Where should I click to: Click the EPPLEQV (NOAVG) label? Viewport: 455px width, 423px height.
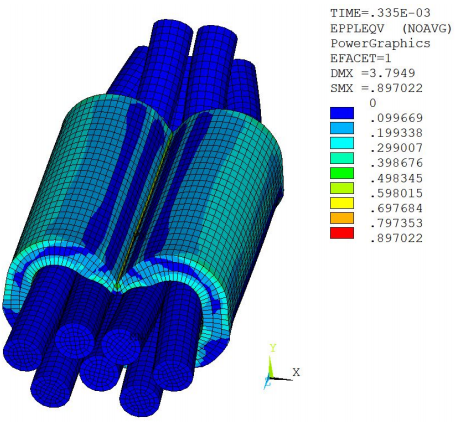tap(391, 29)
